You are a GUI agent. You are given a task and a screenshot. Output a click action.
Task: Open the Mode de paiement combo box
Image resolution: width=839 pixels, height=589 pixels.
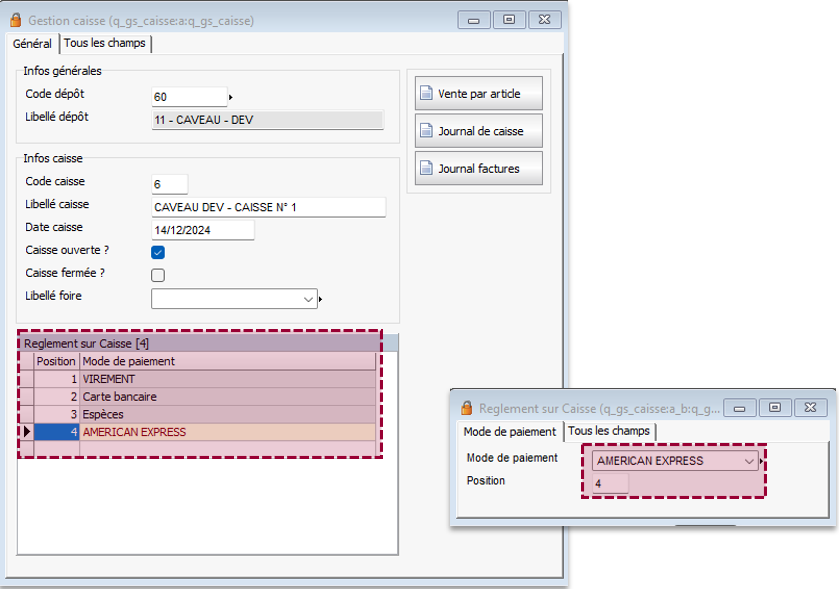pos(749,461)
